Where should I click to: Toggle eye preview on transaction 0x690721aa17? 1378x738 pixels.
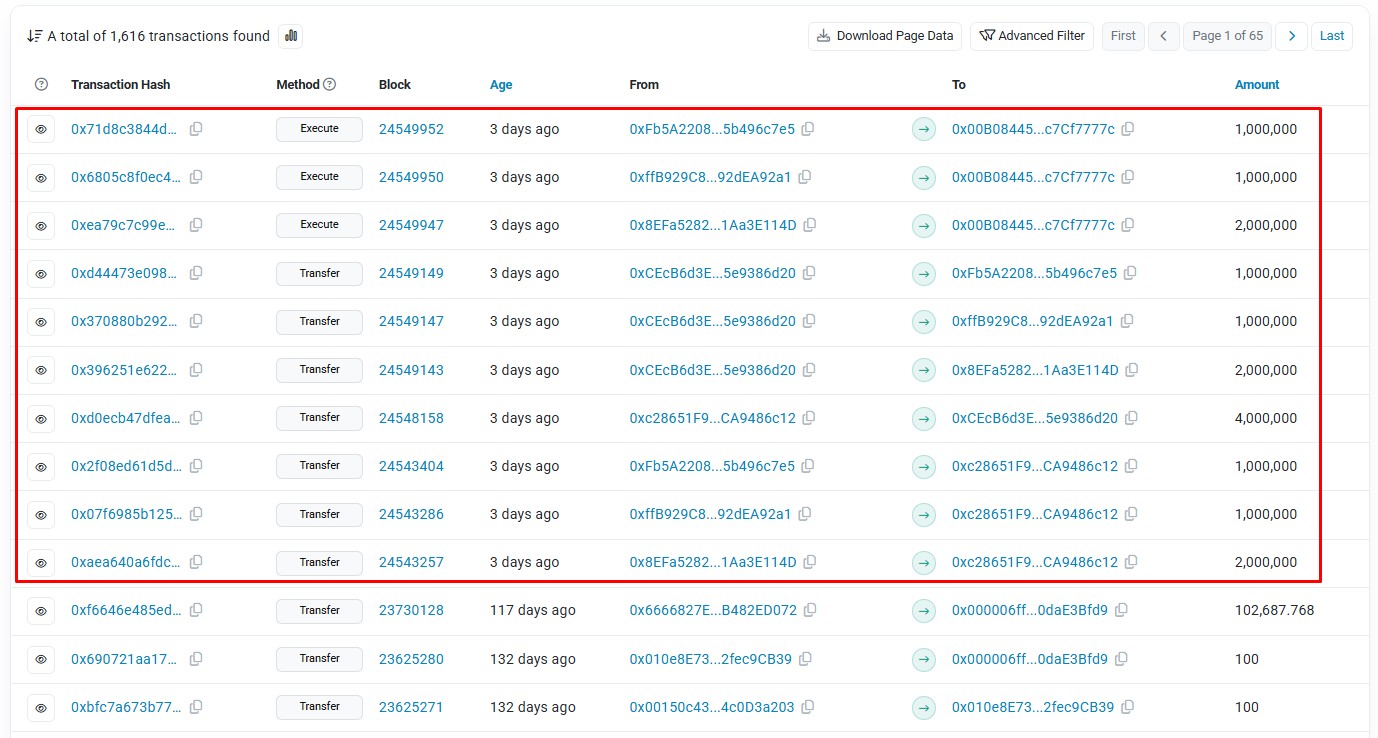coord(41,659)
